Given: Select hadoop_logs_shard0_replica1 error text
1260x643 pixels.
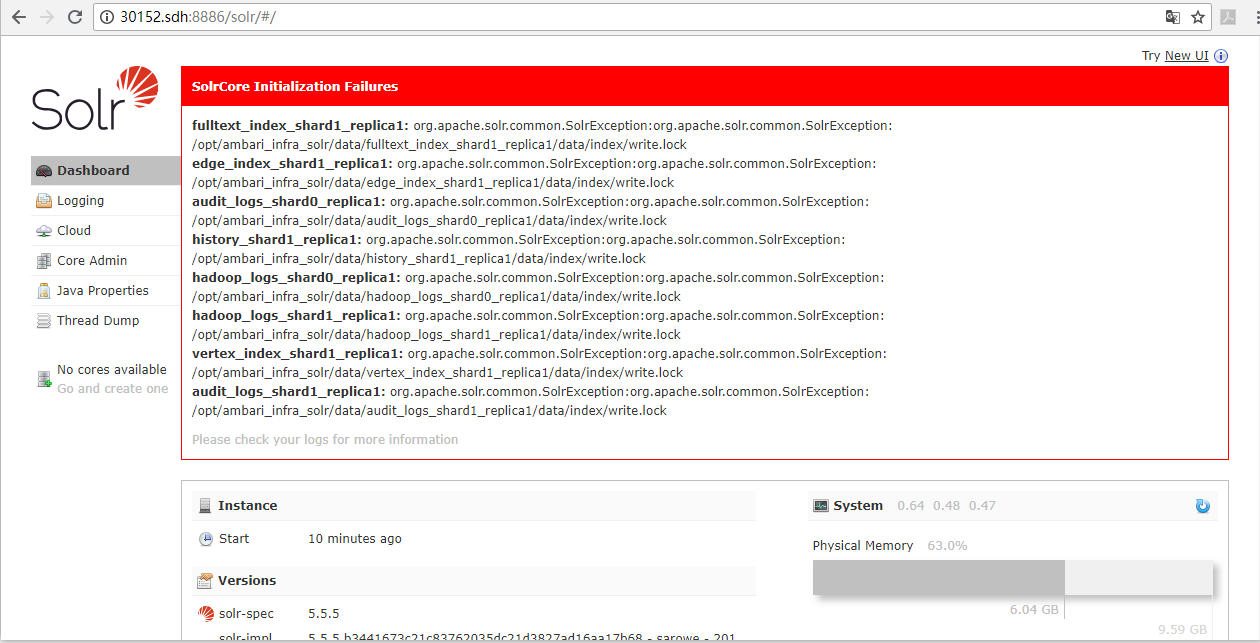Looking at the screenshot, I should pos(538,288).
